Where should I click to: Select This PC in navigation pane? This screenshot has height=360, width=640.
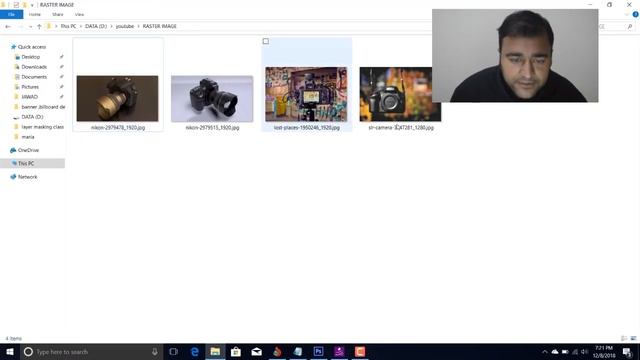point(26,163)
